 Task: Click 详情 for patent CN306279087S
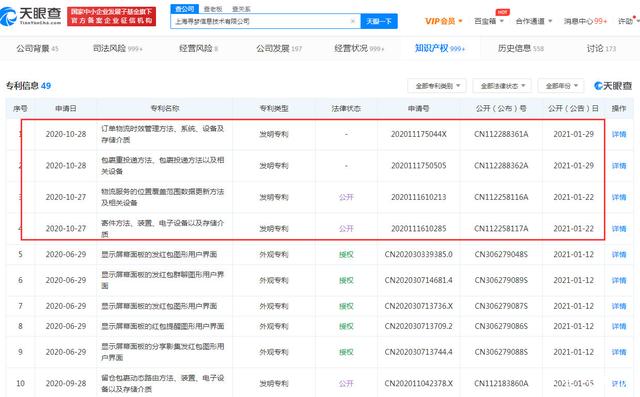pos(619,306)
